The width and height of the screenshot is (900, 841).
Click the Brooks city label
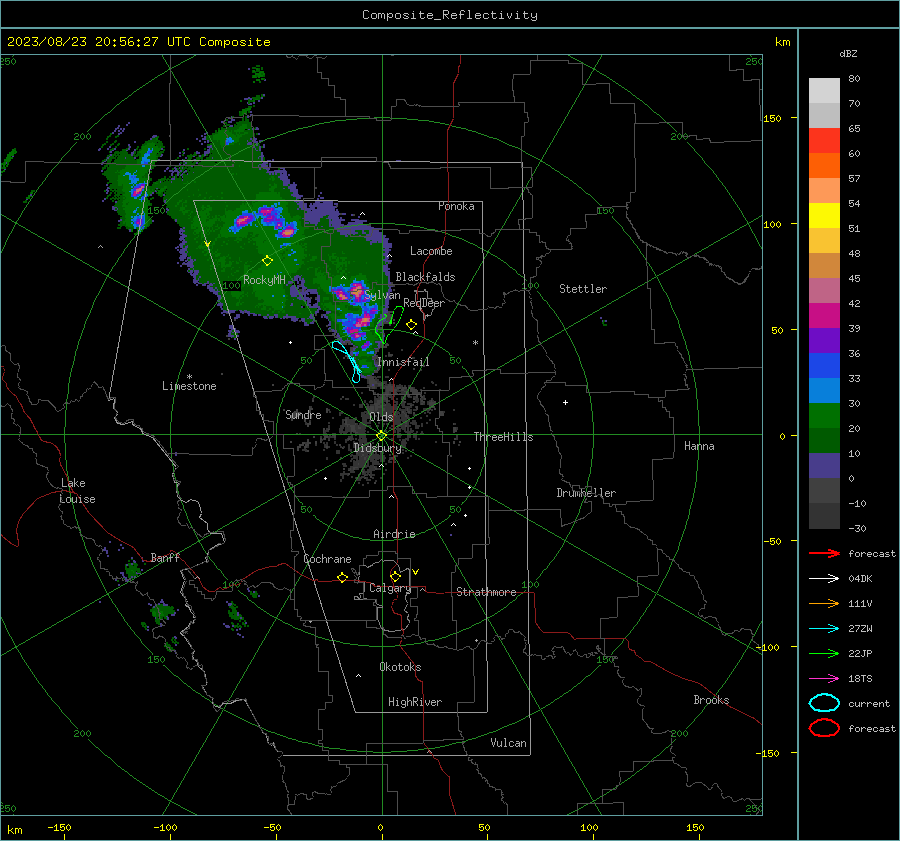tap(711, 700)
